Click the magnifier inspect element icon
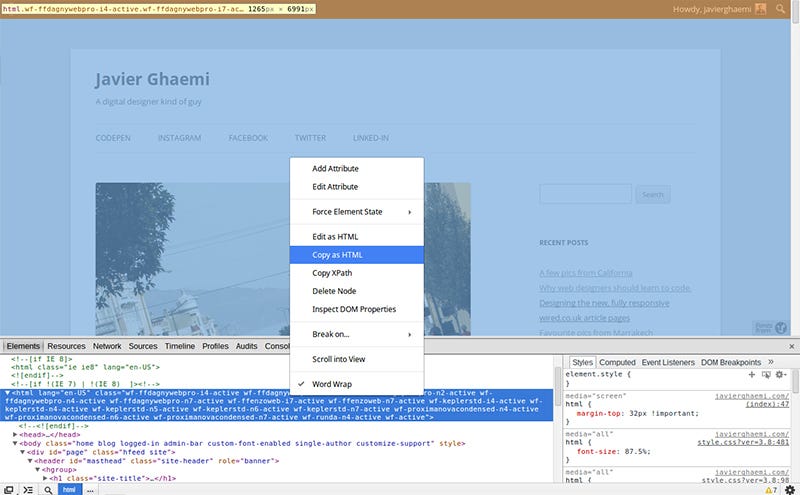This screenshot has height=495, width=800. (48, 490)
